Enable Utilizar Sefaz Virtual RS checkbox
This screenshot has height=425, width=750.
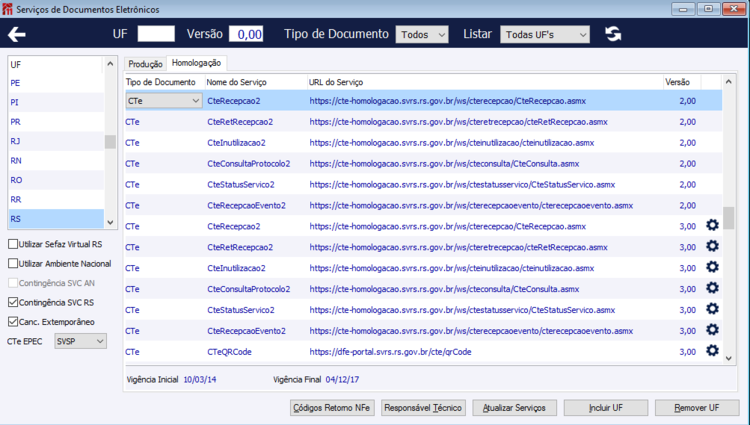click(13, 244)
